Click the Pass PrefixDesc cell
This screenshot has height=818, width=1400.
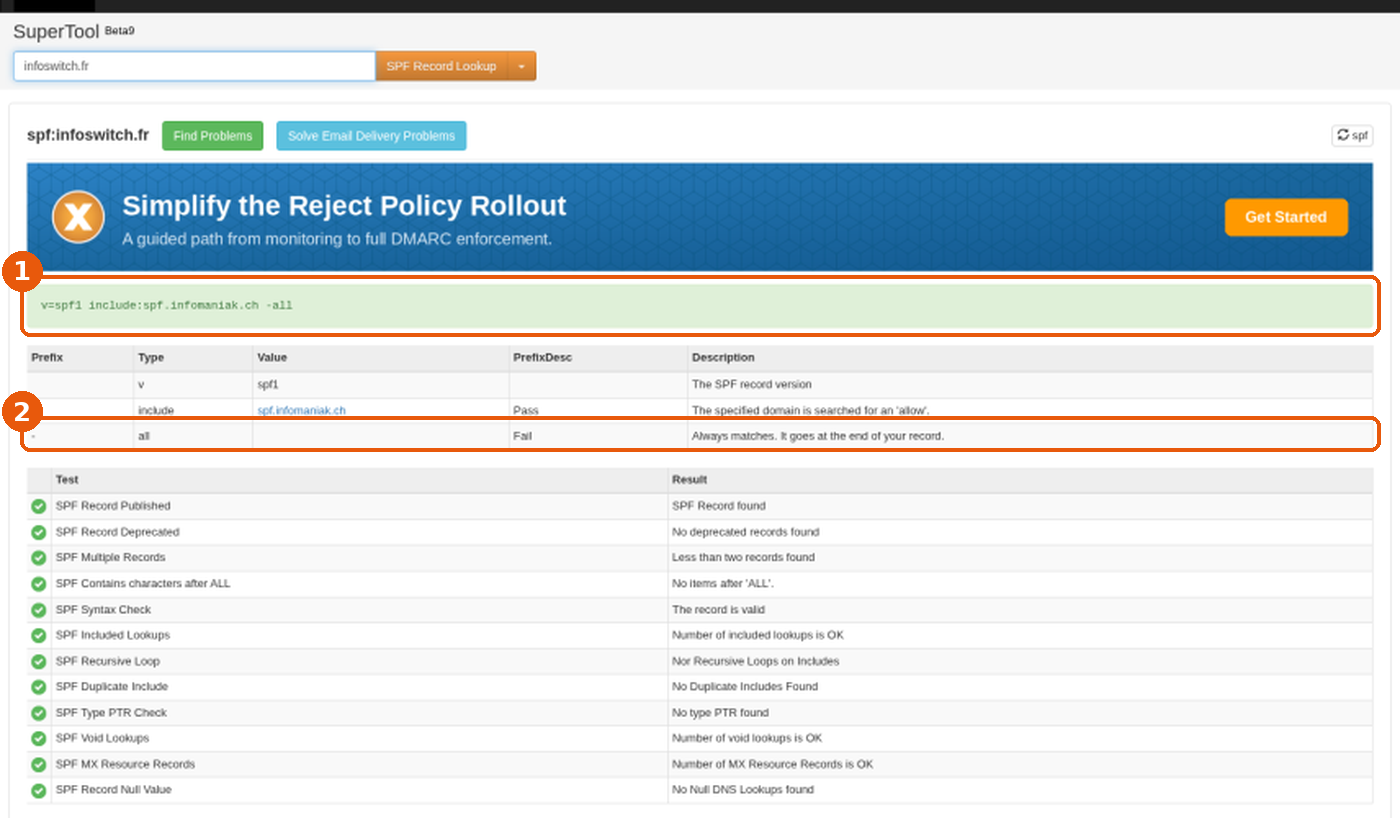598,410
